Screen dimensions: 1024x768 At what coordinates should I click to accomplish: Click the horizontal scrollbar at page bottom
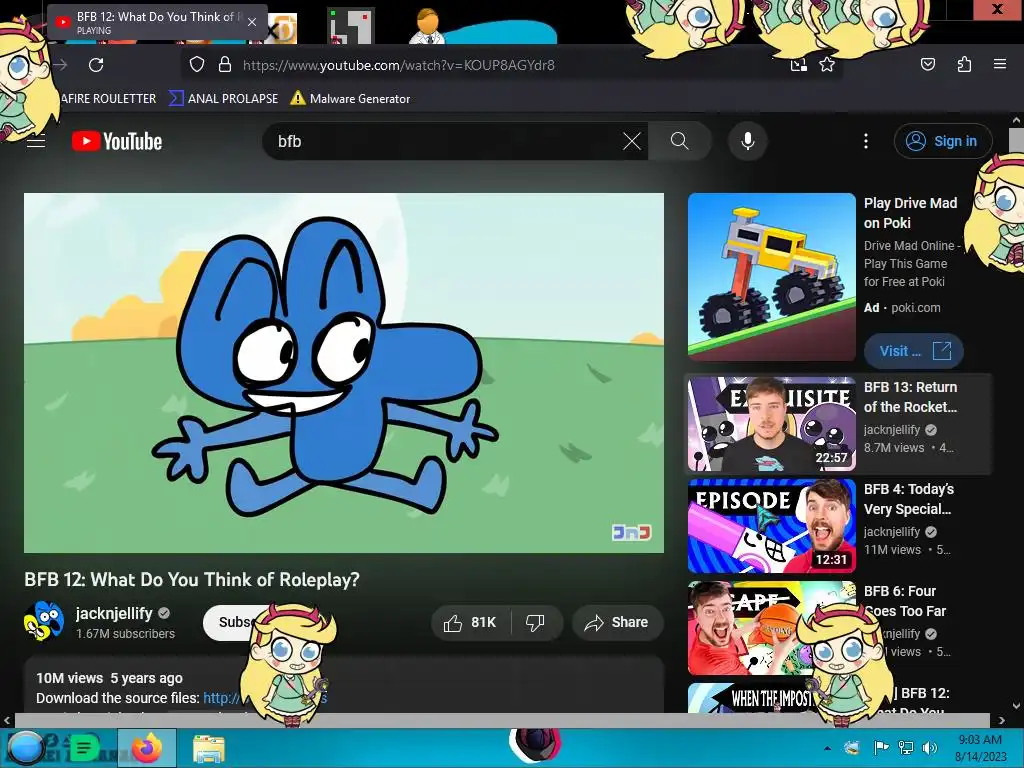point(502,720)
